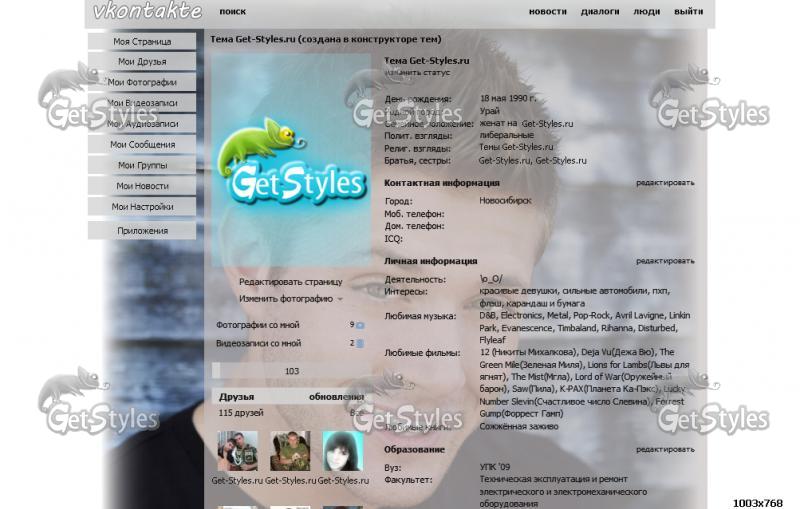This screenshot has height=509, width=800.
Task: Open Мои Новости sidebar item
Action: tap(142, 186)
